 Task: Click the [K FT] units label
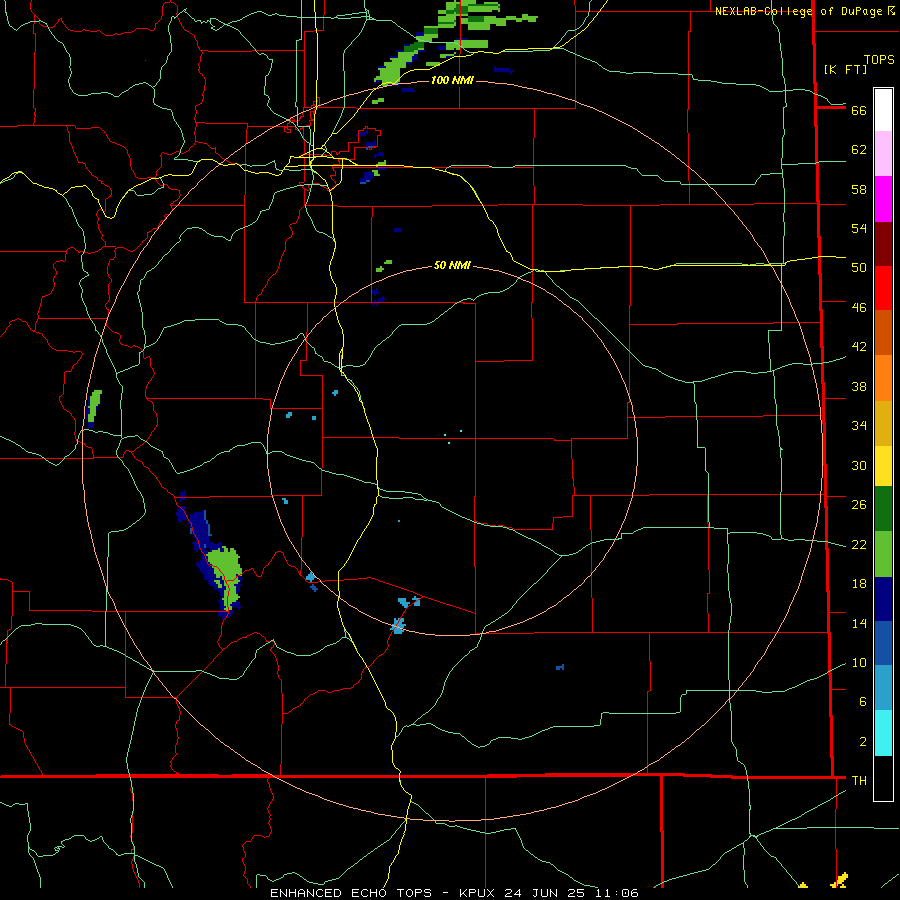[x=845, y=69]
